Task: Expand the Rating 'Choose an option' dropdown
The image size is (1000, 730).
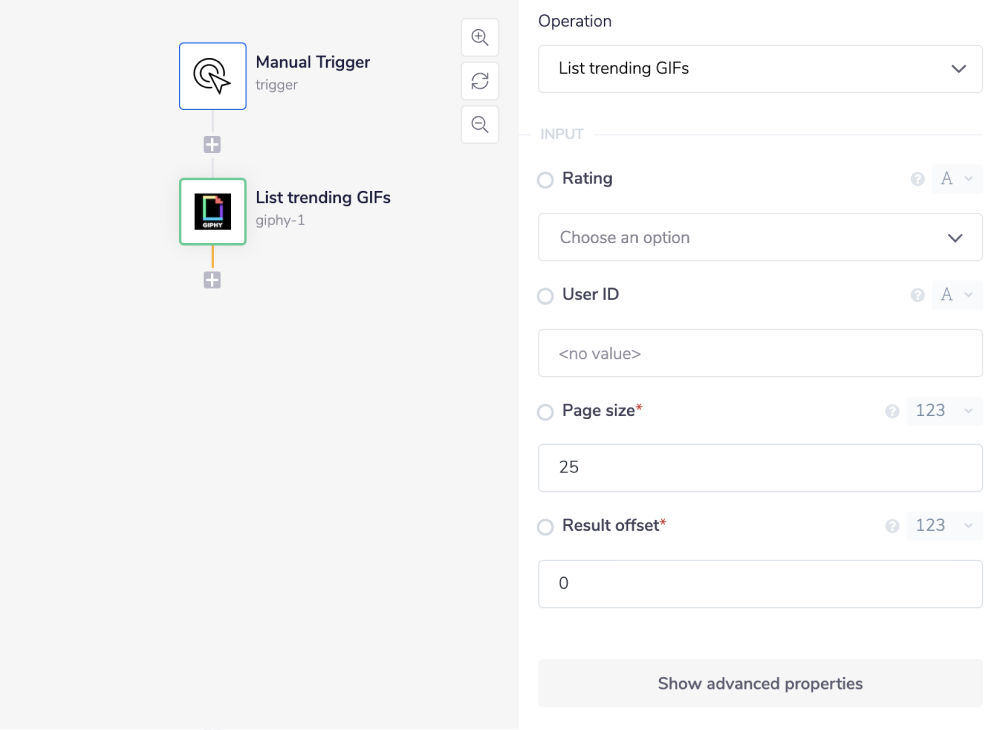Action: pyautogui.click(x=760, y=238)
